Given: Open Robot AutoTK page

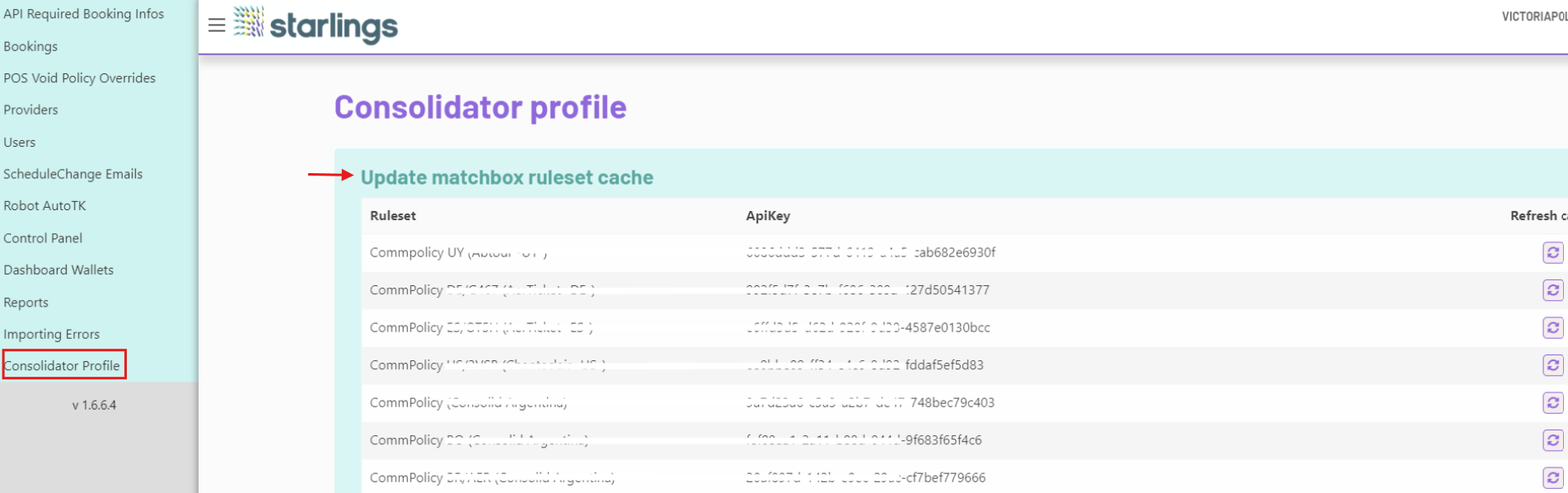Looking at the screenshot, I should point(44,206).
